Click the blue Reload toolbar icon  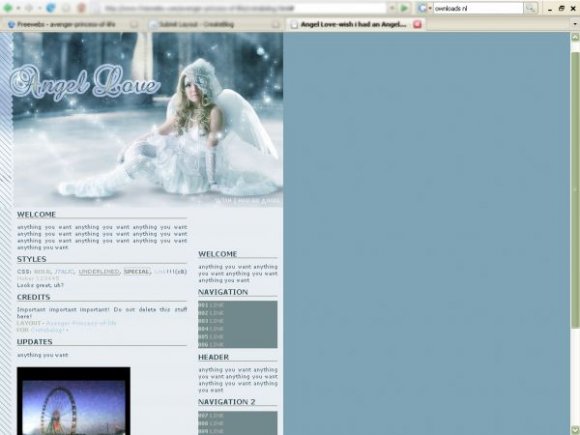click(51, 8)
